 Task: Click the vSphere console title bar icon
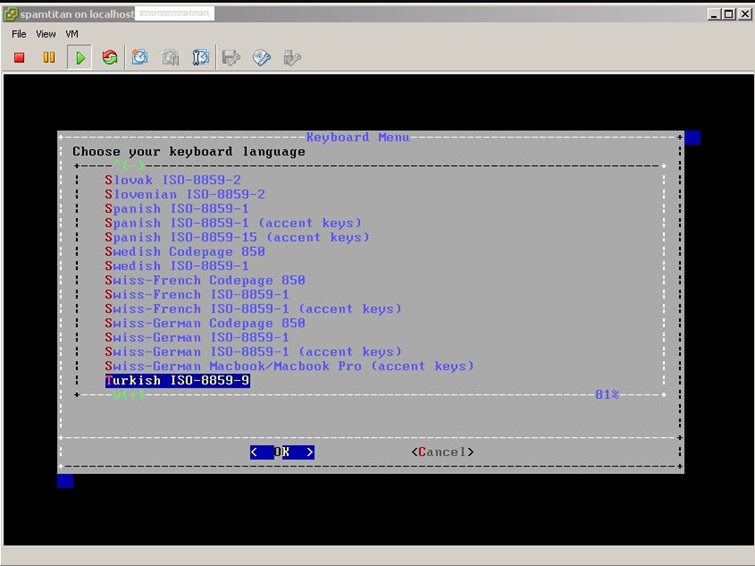[11, 14]
